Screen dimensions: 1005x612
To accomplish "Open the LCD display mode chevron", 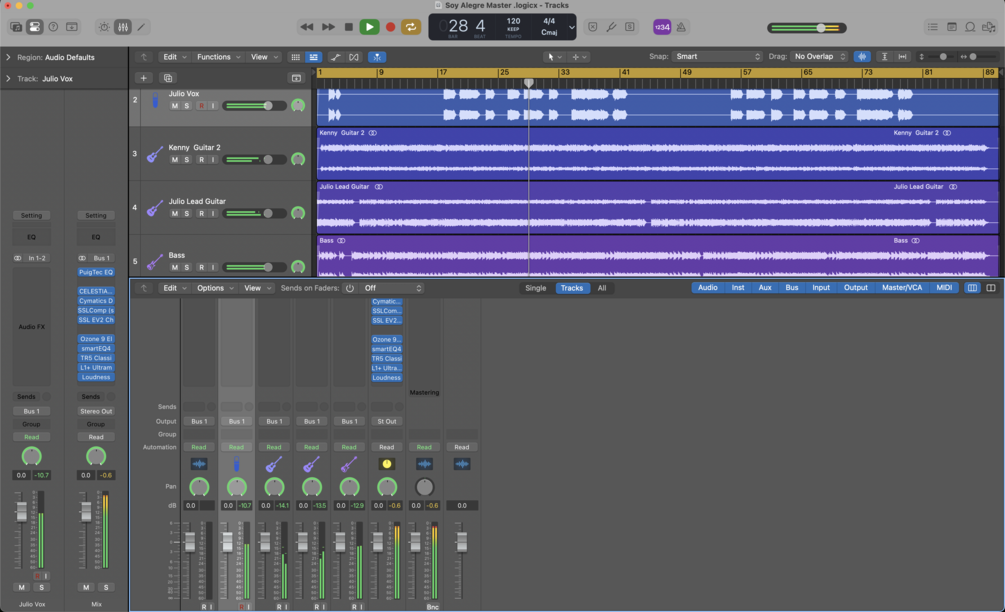I will pyautogui.click(x=571, y=28).
